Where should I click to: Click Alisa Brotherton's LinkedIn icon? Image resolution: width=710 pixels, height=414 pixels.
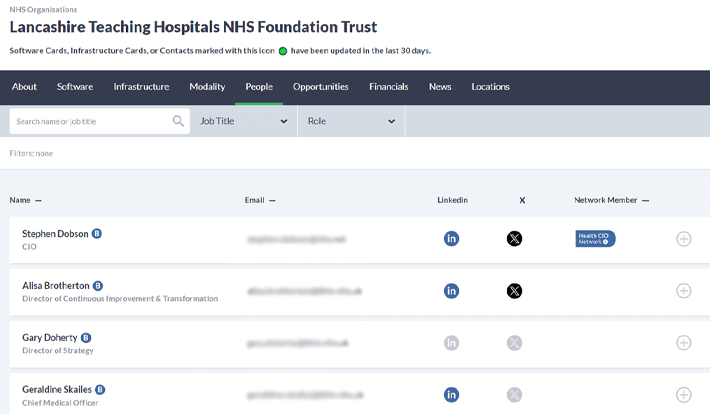pos(451,291)
